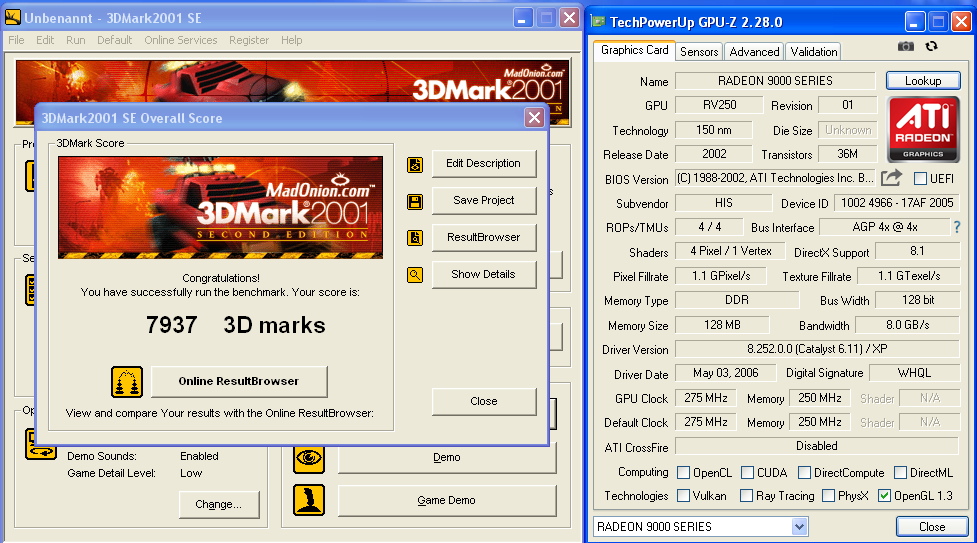Click the Name field RADEON 9000 SERIES
The height and width of the screenshot is (543, 977).
pos(775,81)
